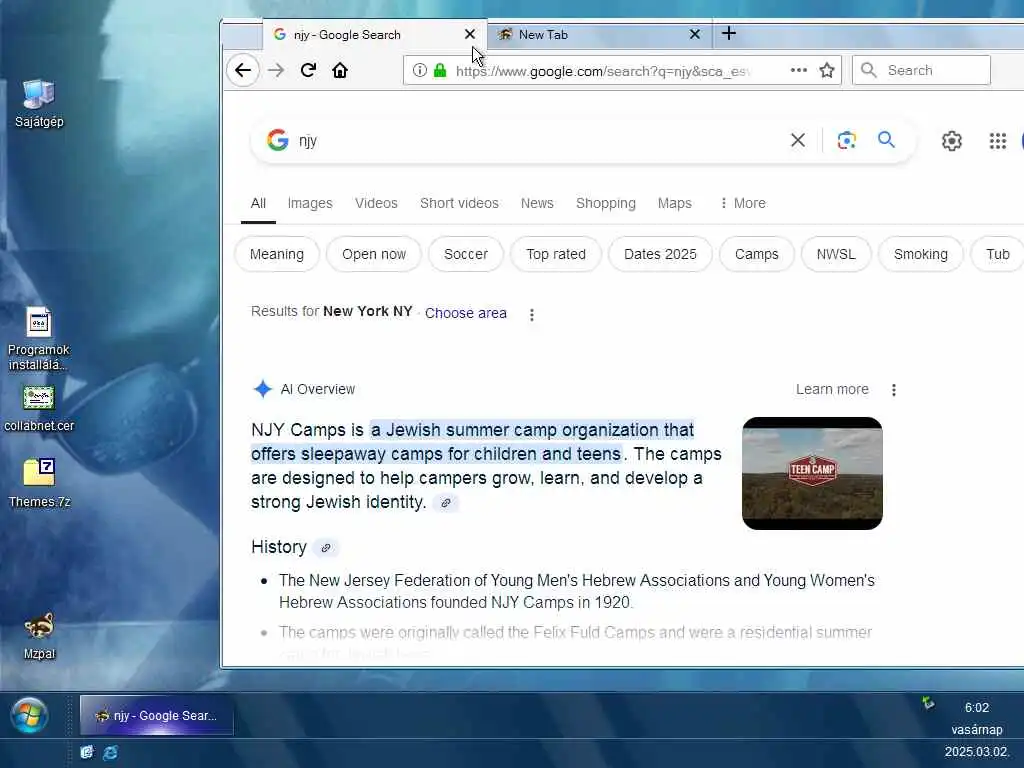Open Programok installálá desktop shortcut
The image size is (1024, 768).
[39, 340]
